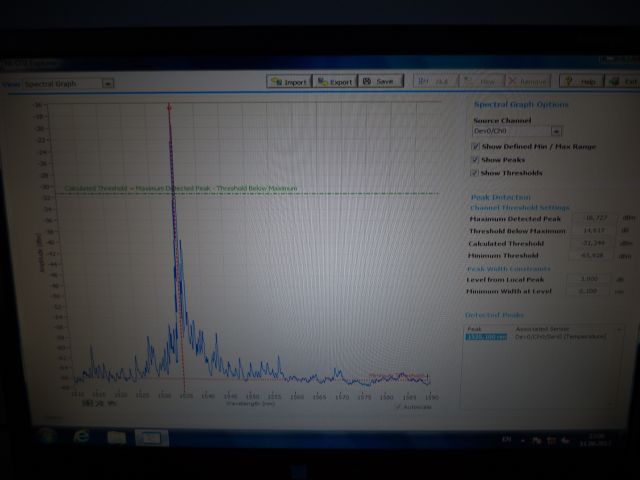Launch Internet Explorer from the taskbar
The image size is (640, 480).
point(81,437)
